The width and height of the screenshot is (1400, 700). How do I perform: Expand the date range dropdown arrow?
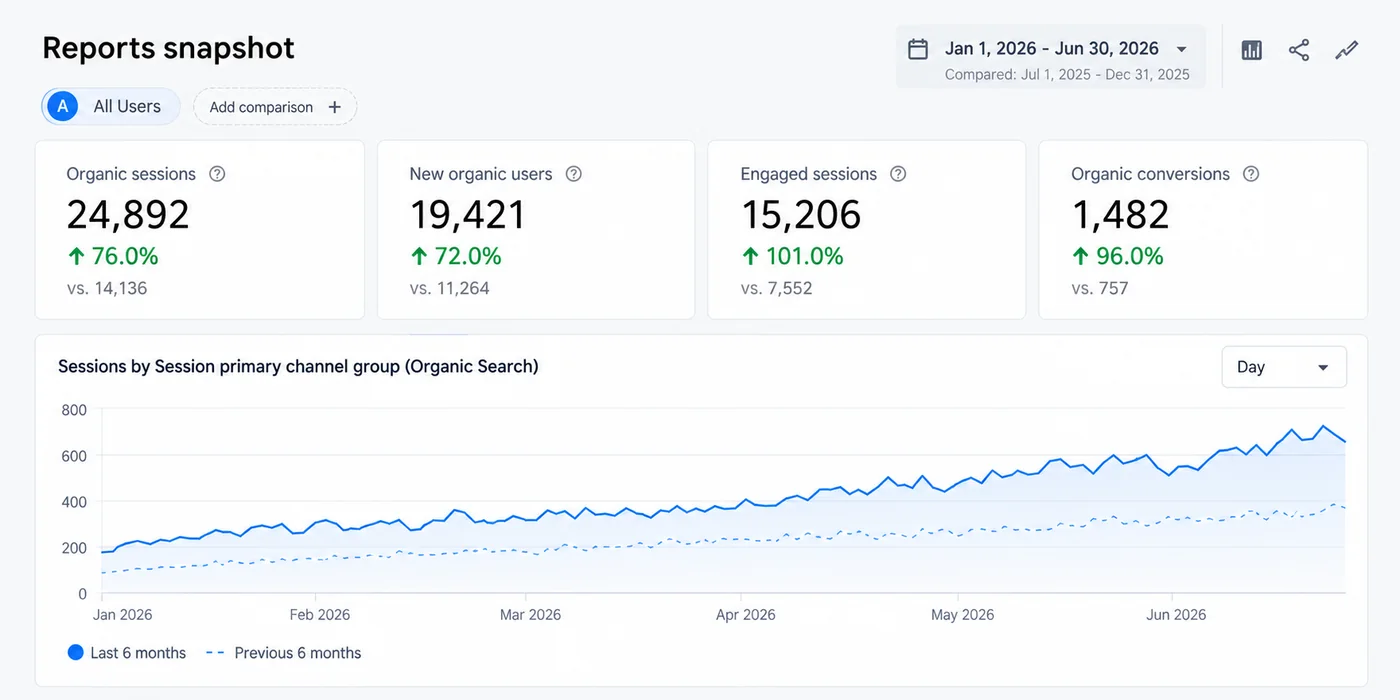[x=1181, y=49]
